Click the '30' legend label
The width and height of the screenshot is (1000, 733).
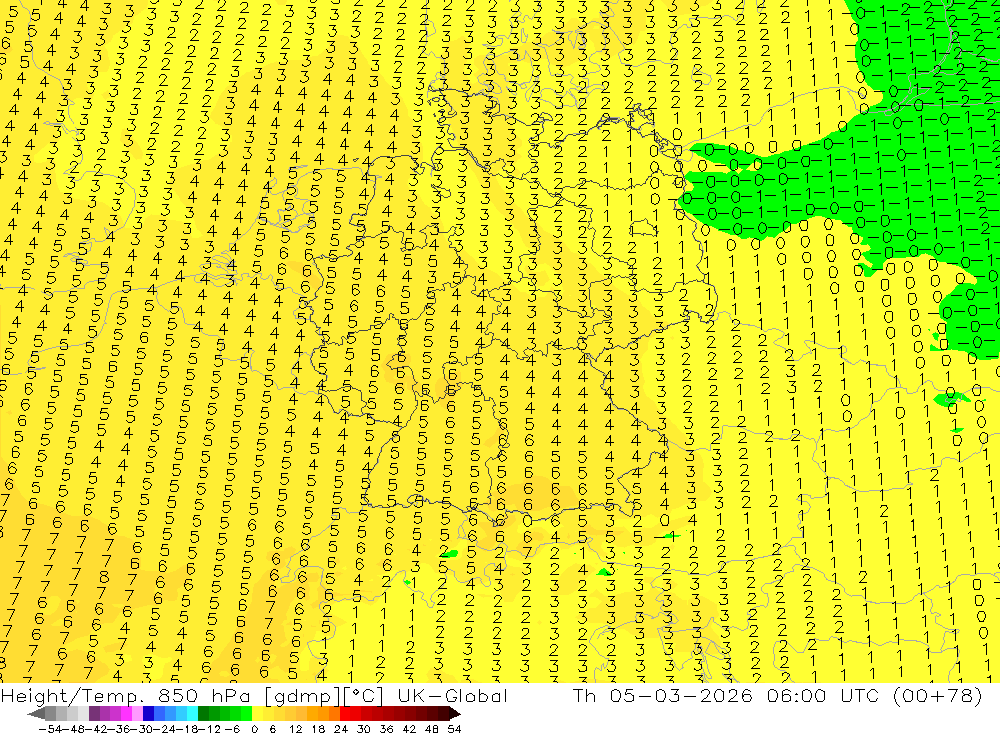click(x=364, y=729)
